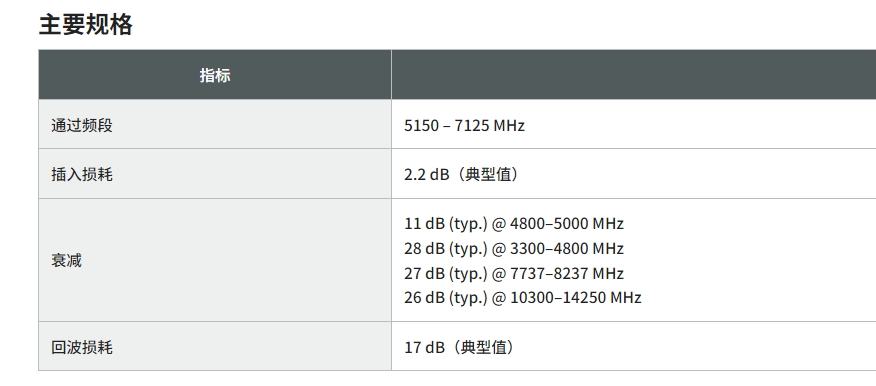Viewport: 876px width, 386px height.
Task: Select the 回波损耗 row label
Action: [x=82, y=347]
